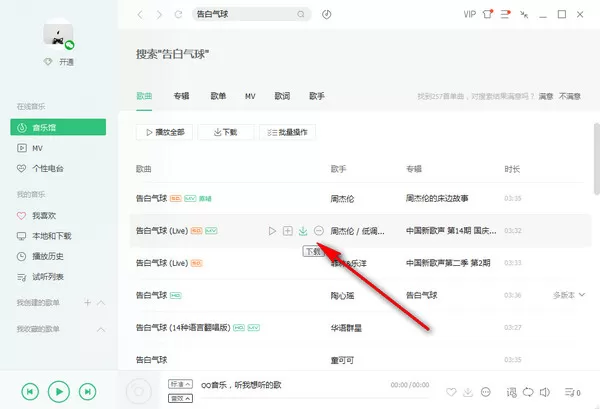
Task: Open 音效 sound effect dropdown
Action: tap(180, 398)
